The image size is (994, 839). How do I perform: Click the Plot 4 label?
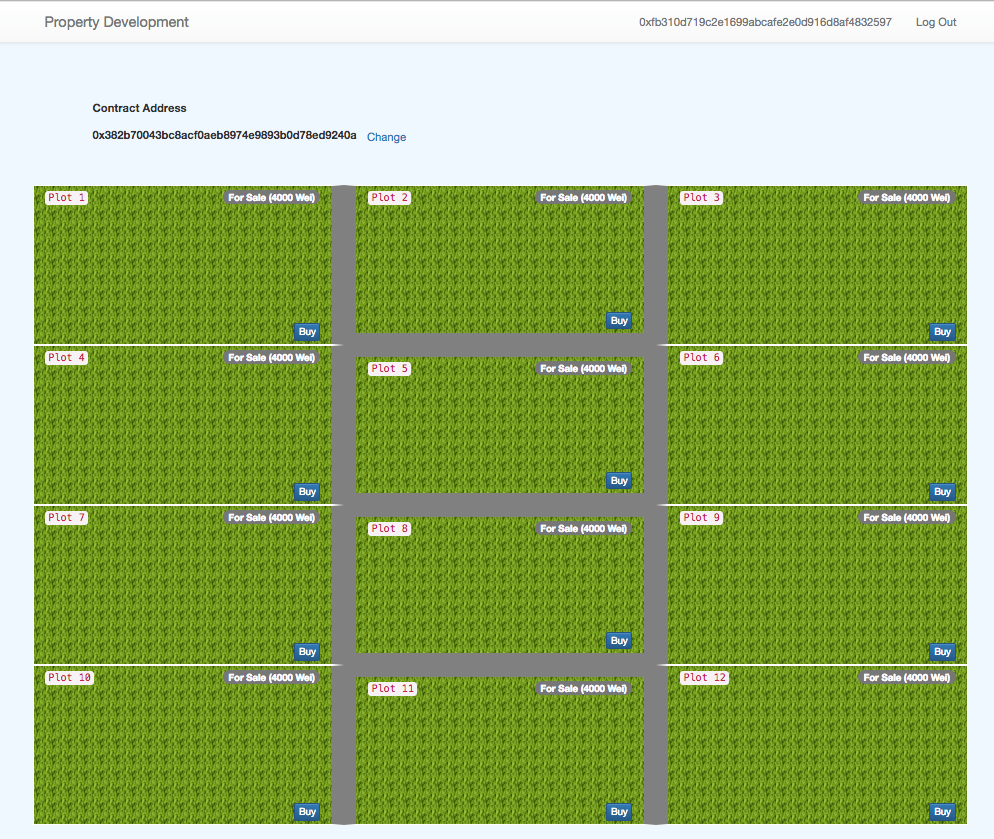coord(67,358)
